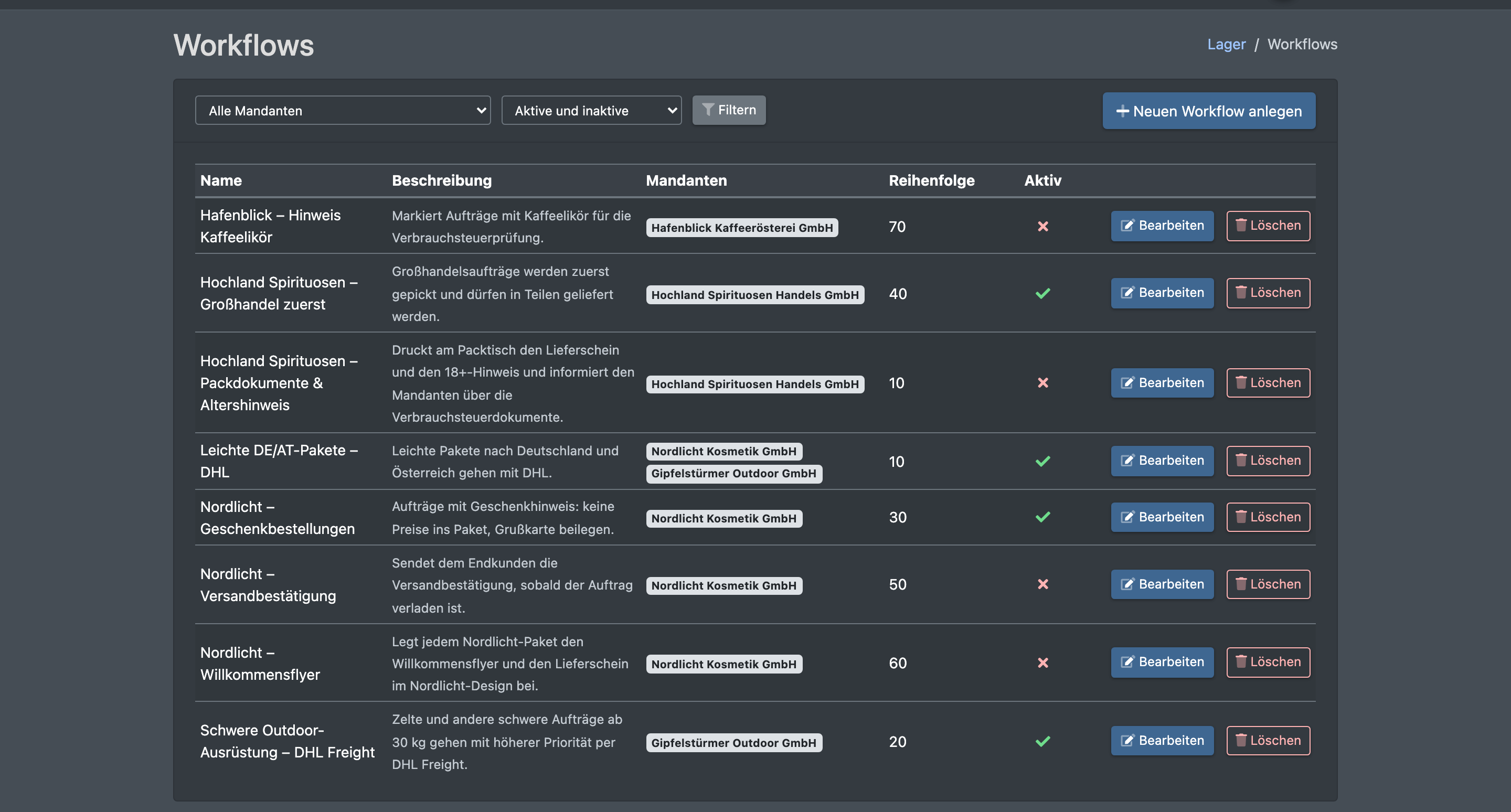Go to the Lager breadcrumb link
1511x812 pixels.
coord(1226,45)
